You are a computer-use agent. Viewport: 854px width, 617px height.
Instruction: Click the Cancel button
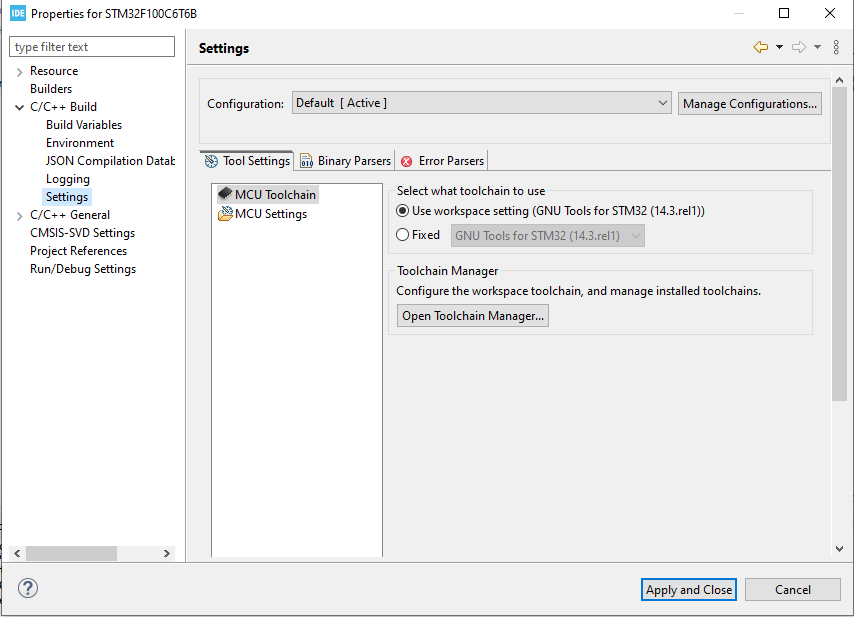[793, 590]
